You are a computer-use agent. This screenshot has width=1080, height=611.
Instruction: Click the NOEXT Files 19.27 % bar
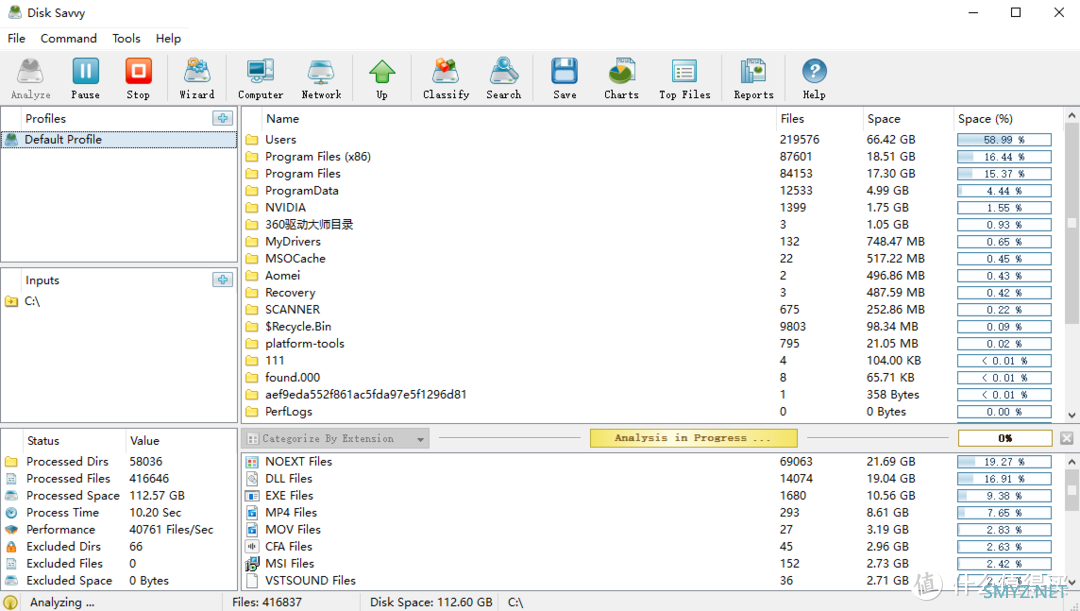[x=1004, y=462]
